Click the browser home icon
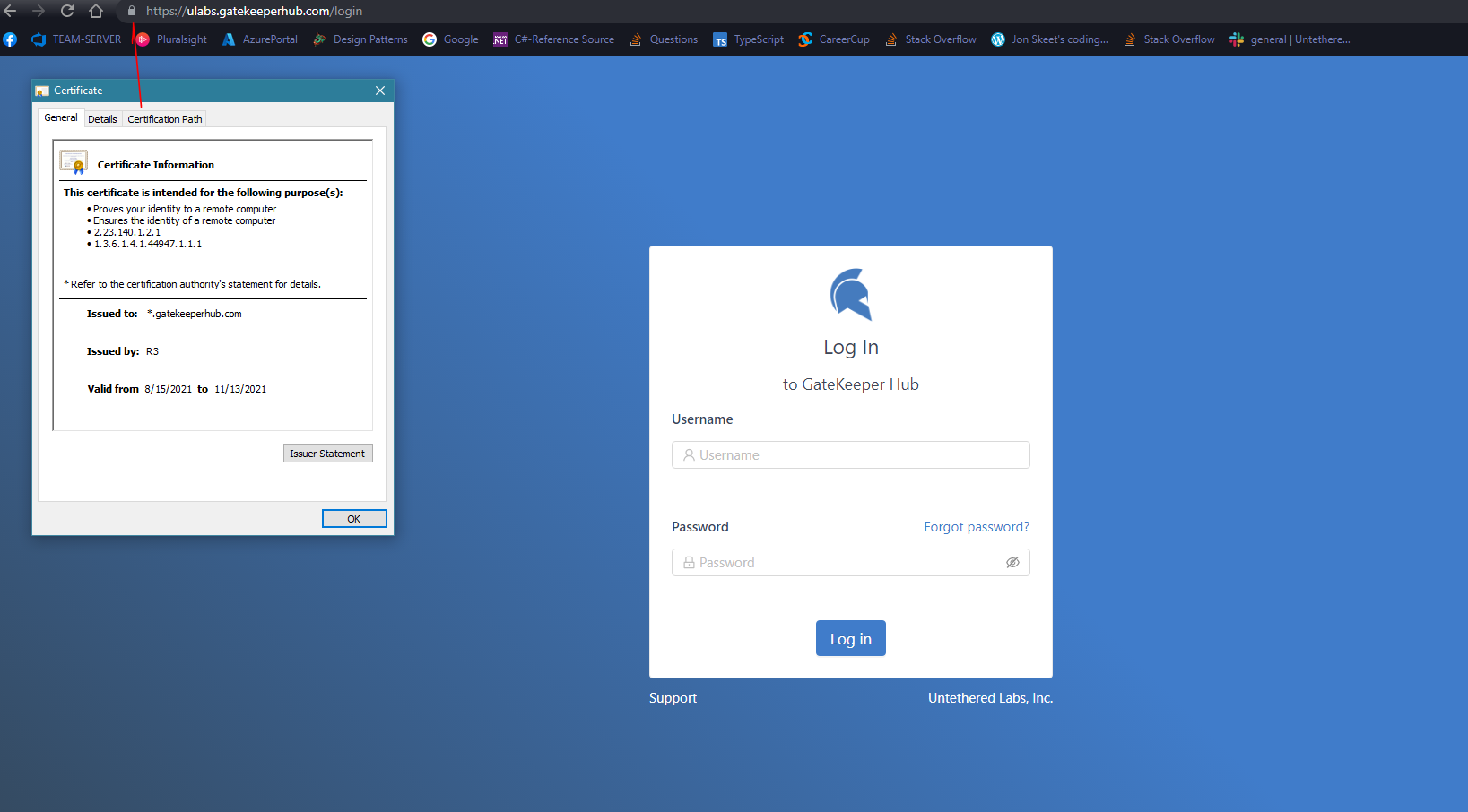1468x812 pixels. click(x=96, y=11)
